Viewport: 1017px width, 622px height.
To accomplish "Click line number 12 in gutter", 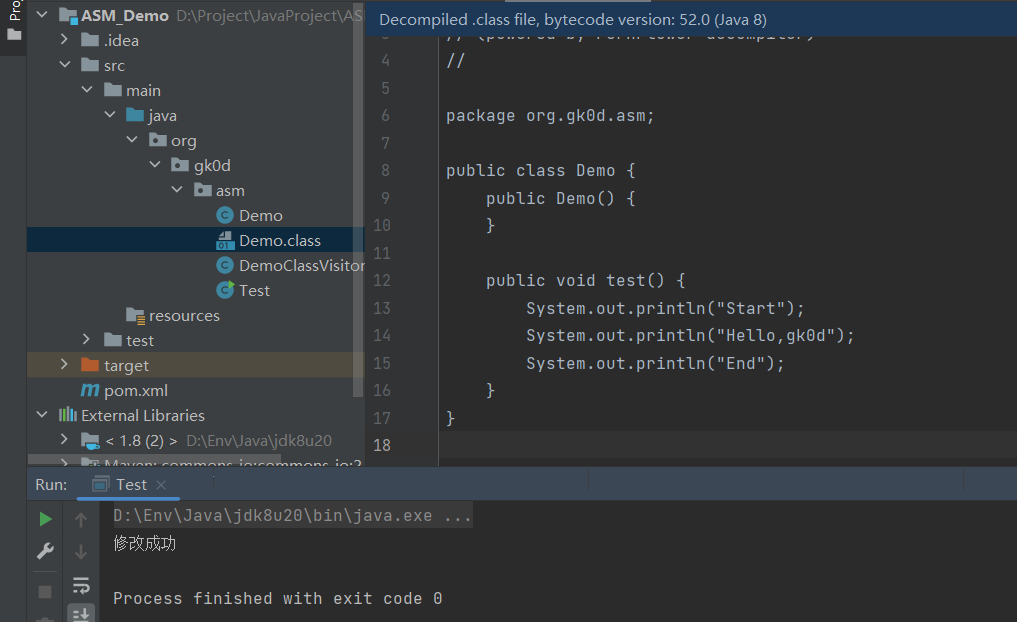I will click(x=382, y=280).
